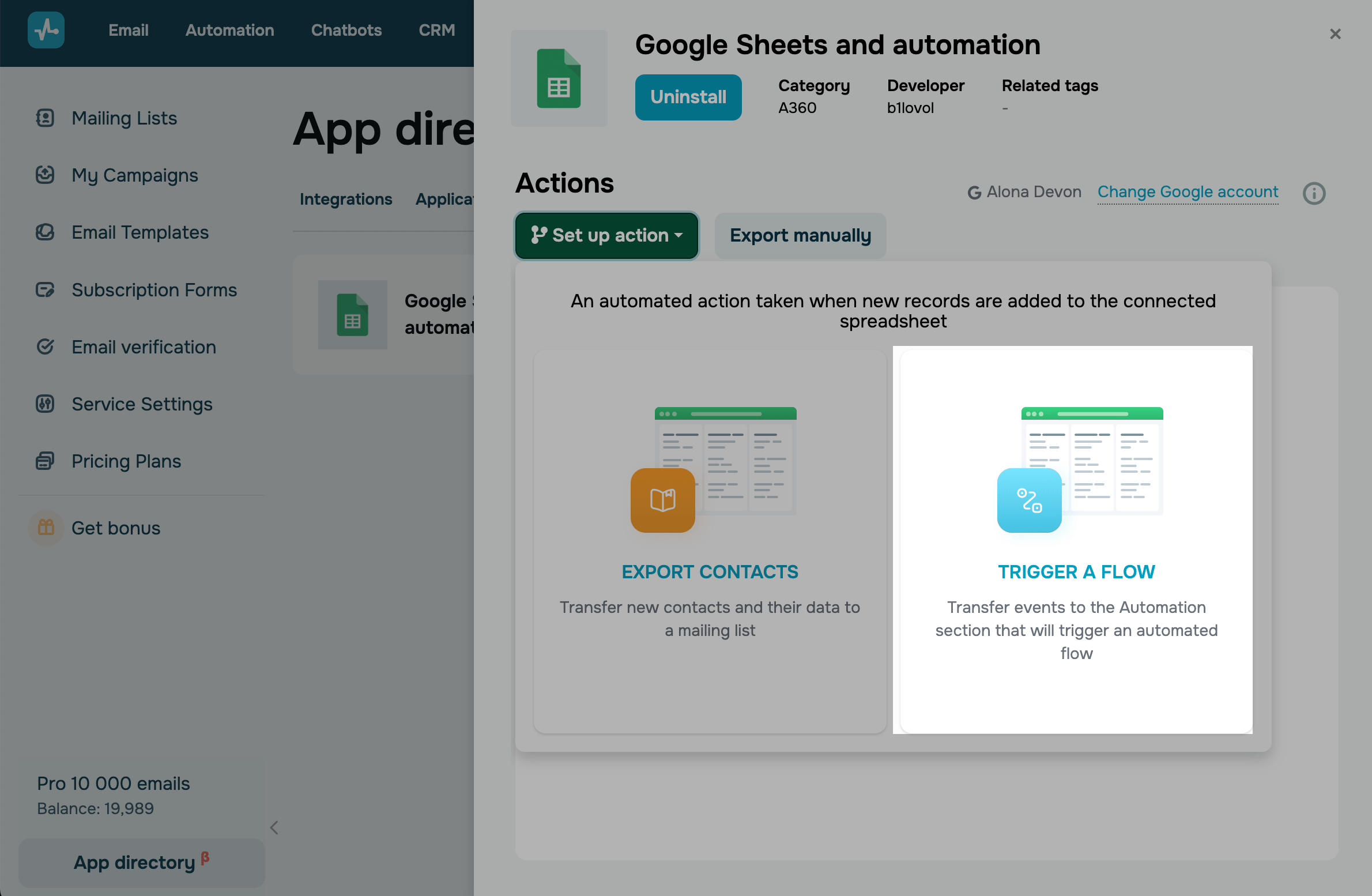Viewport: 1372px width, 896px height.
Task: Click the My Campaigns sidebar icon
Action: coord(45,174)
